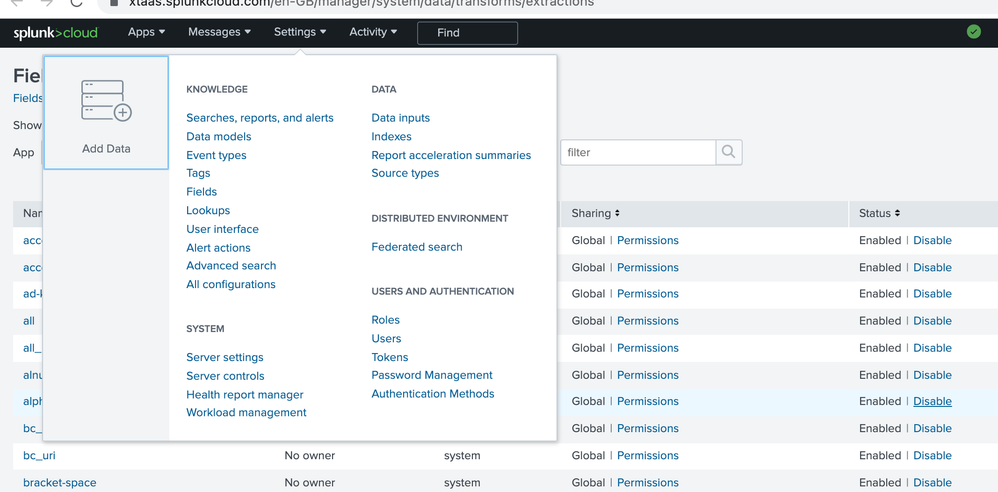Open Roles settings
998x492 pixels.
[386, 320]
